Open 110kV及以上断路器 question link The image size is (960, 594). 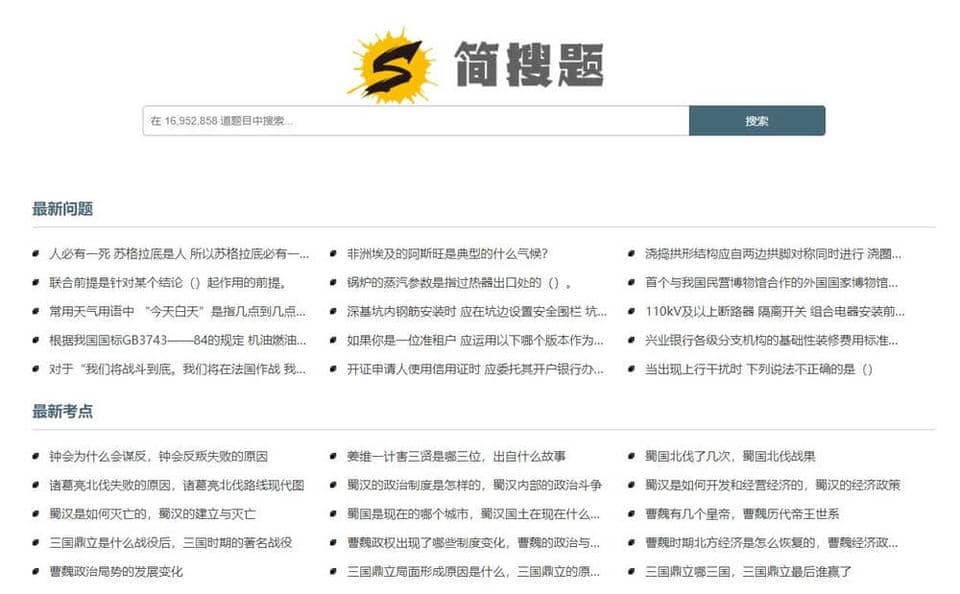pos(774,312)
